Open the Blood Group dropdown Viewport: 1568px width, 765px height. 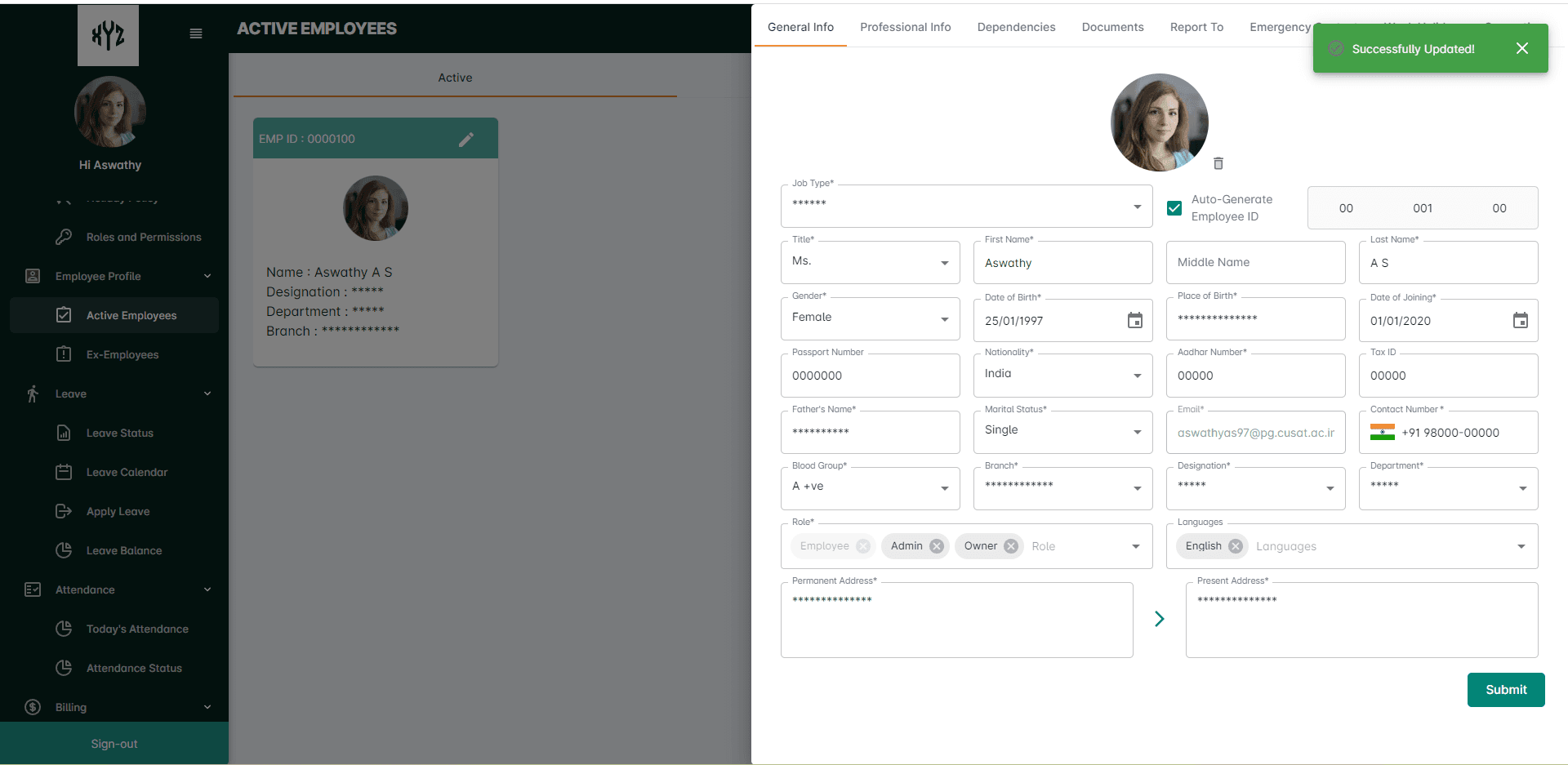[944, 488]
